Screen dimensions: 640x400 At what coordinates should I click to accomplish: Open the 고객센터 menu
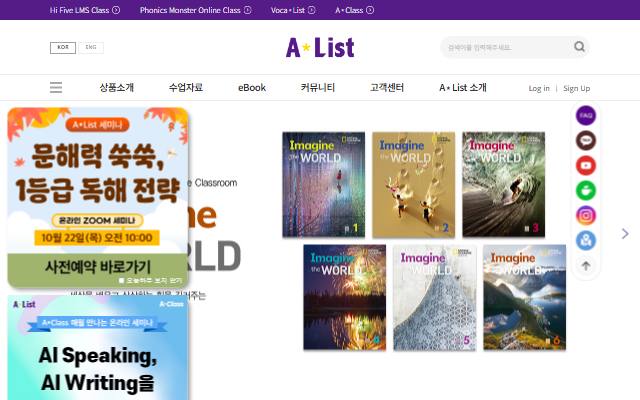387,87
